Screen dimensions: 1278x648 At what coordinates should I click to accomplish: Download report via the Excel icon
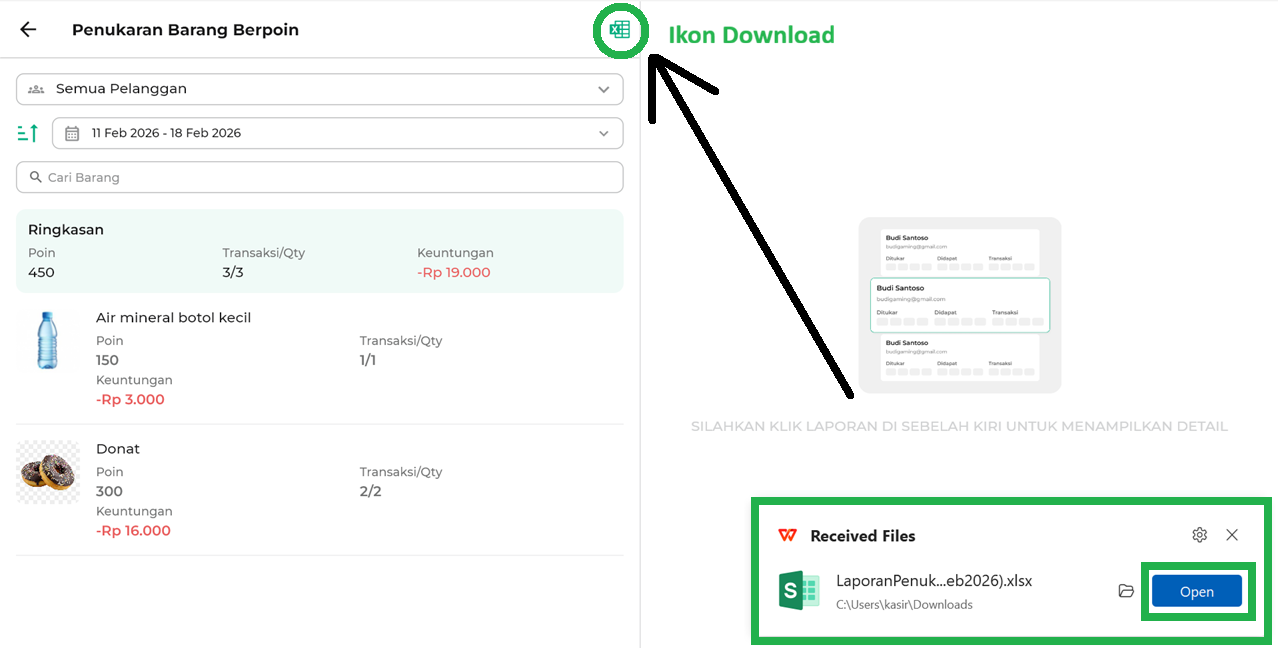[x=620, y=30]
